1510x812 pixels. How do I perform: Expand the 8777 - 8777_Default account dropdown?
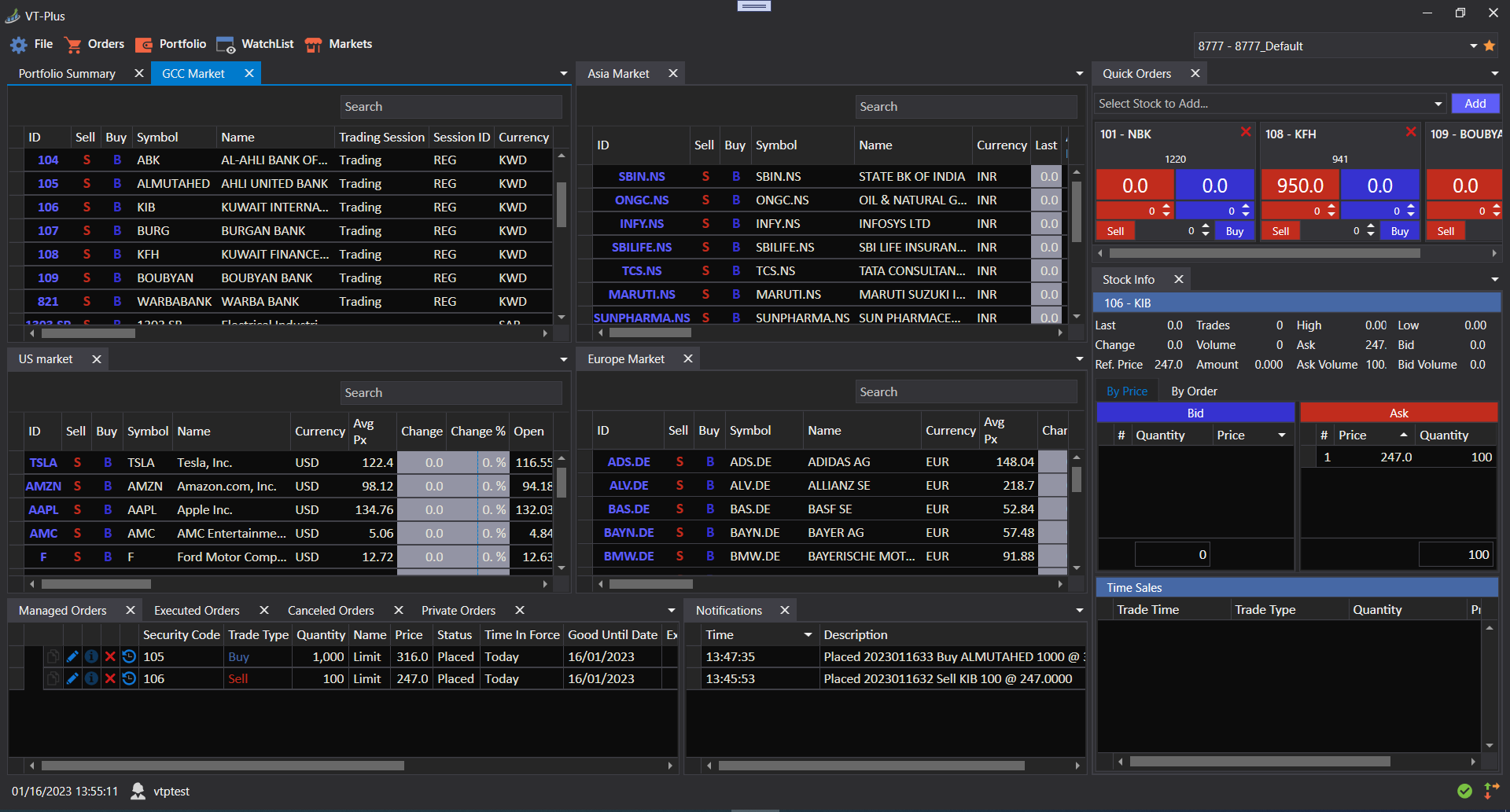(1473, 46)
